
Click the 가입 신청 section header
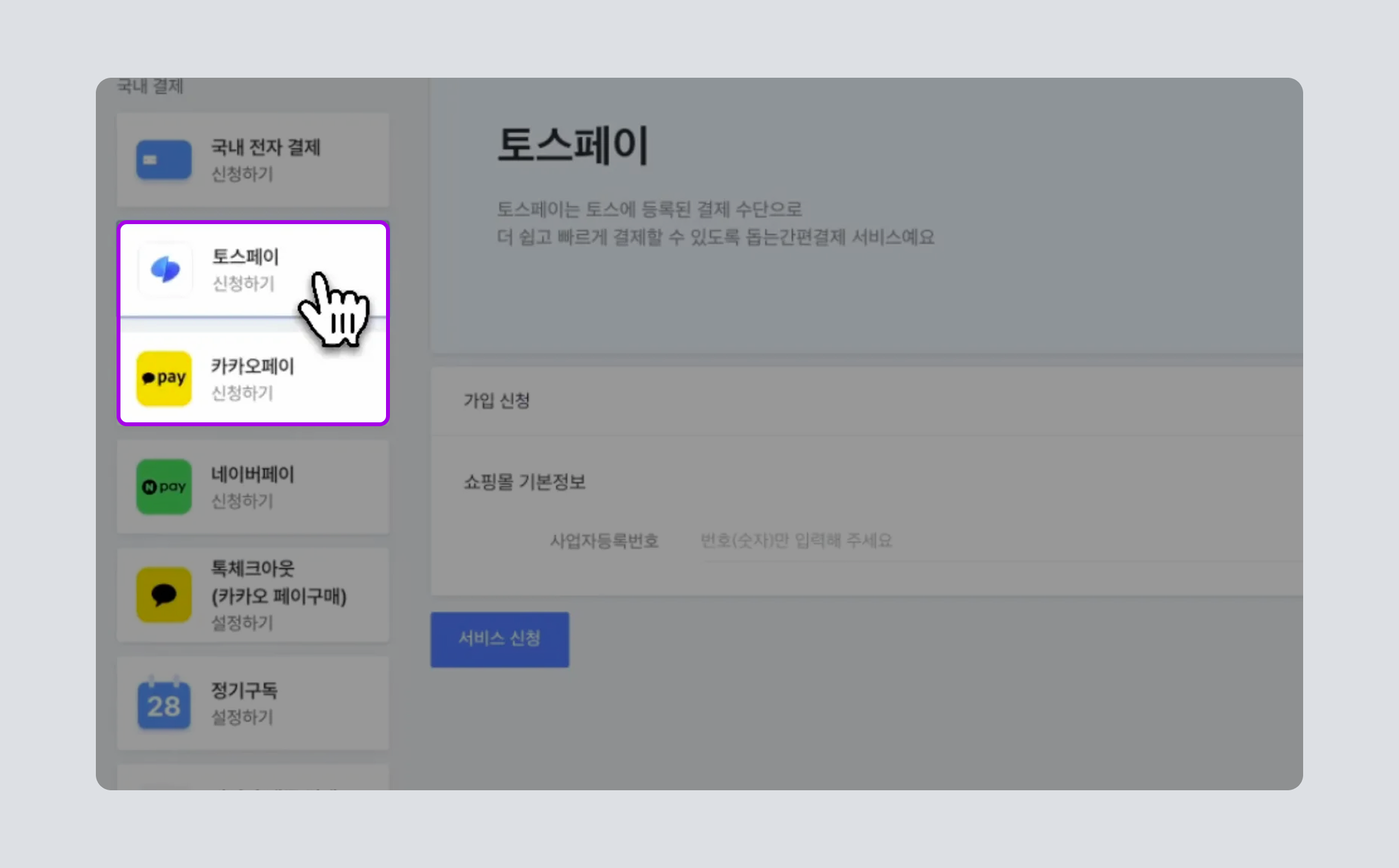tap(497, 401)
